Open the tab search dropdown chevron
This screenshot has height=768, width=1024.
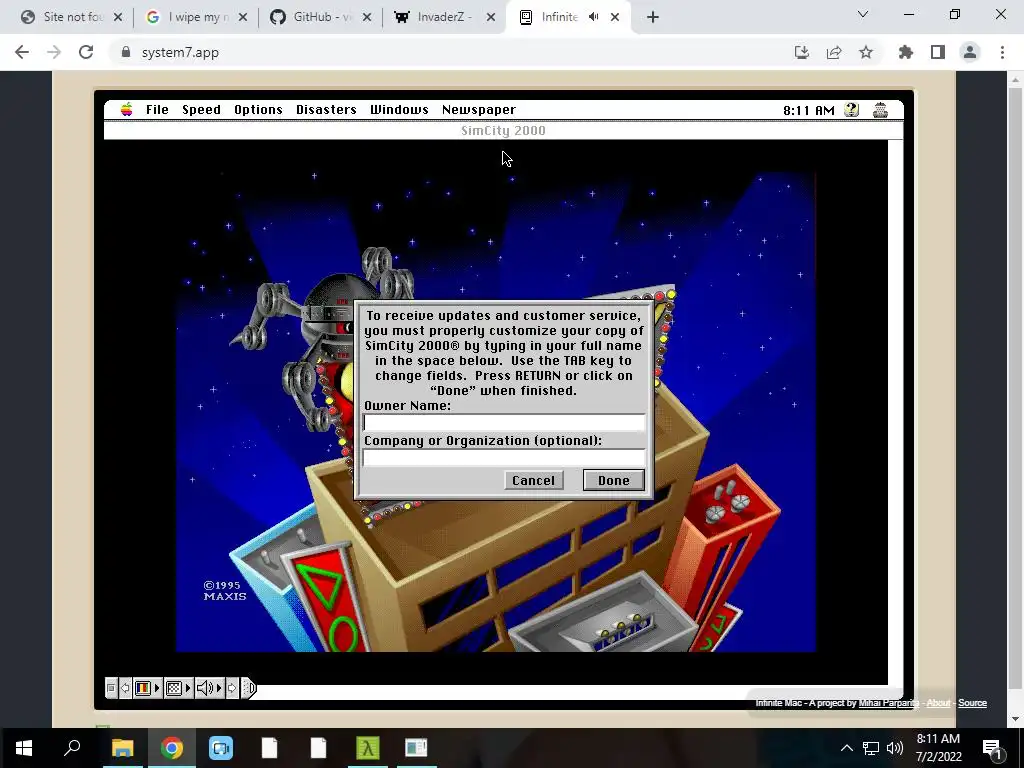[863, 14]
